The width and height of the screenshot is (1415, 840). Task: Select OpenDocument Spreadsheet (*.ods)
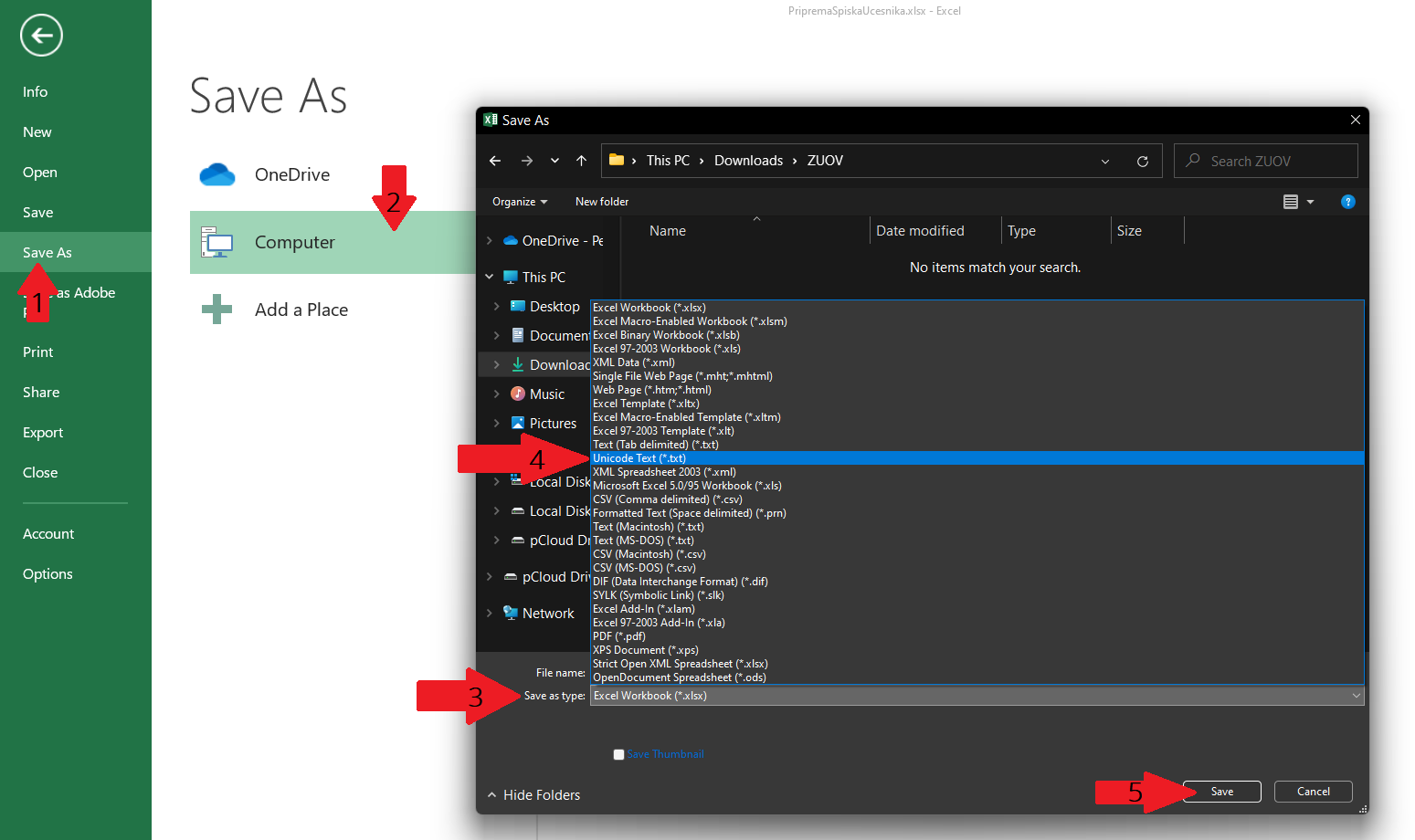[977, 677]
